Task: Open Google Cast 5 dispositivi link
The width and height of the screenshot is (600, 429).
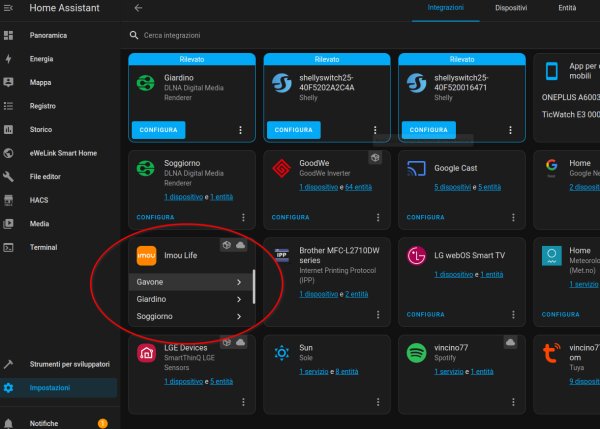Action: click(452, 187)
